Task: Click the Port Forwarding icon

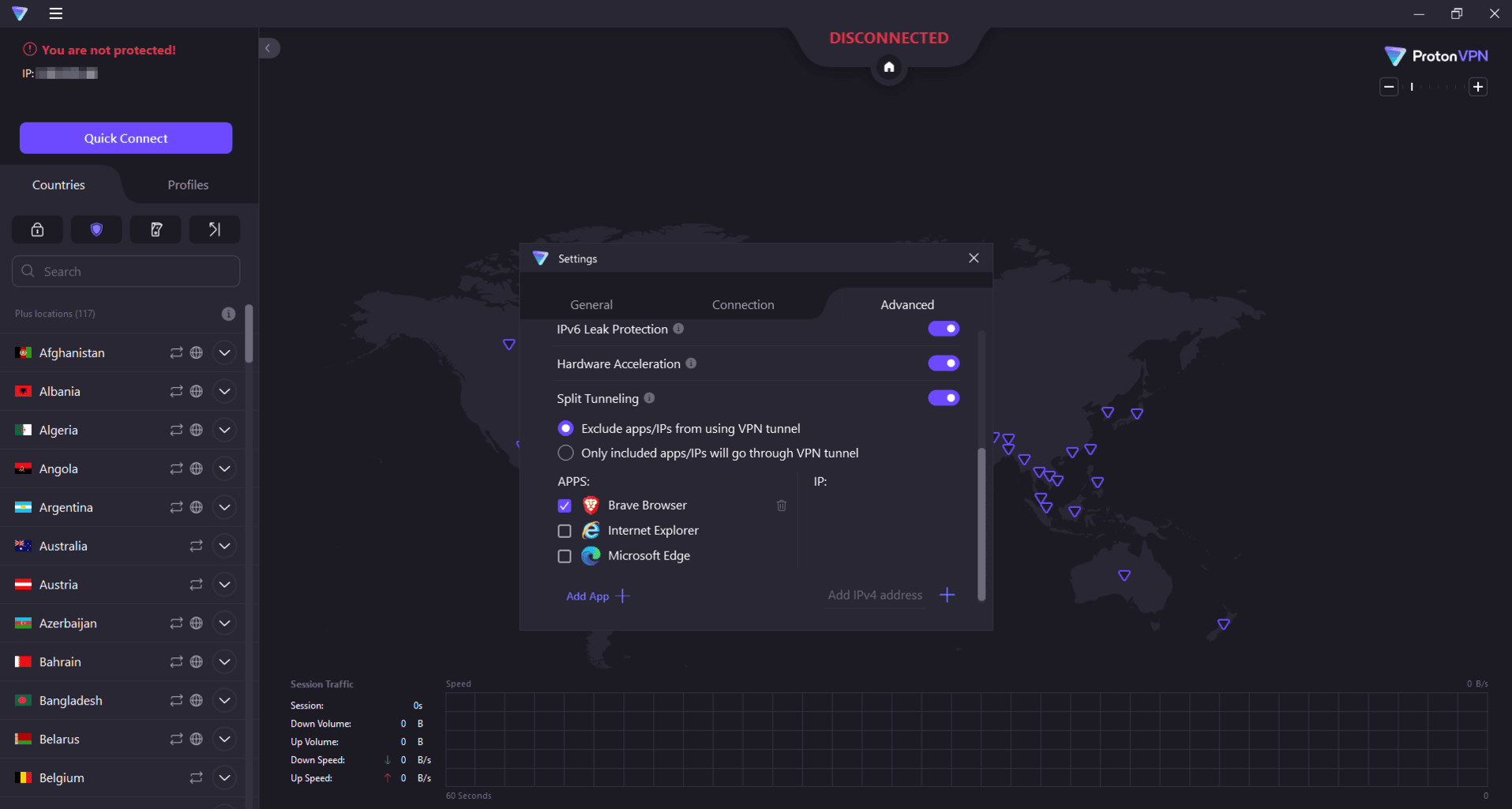Action: click(215, 230)
